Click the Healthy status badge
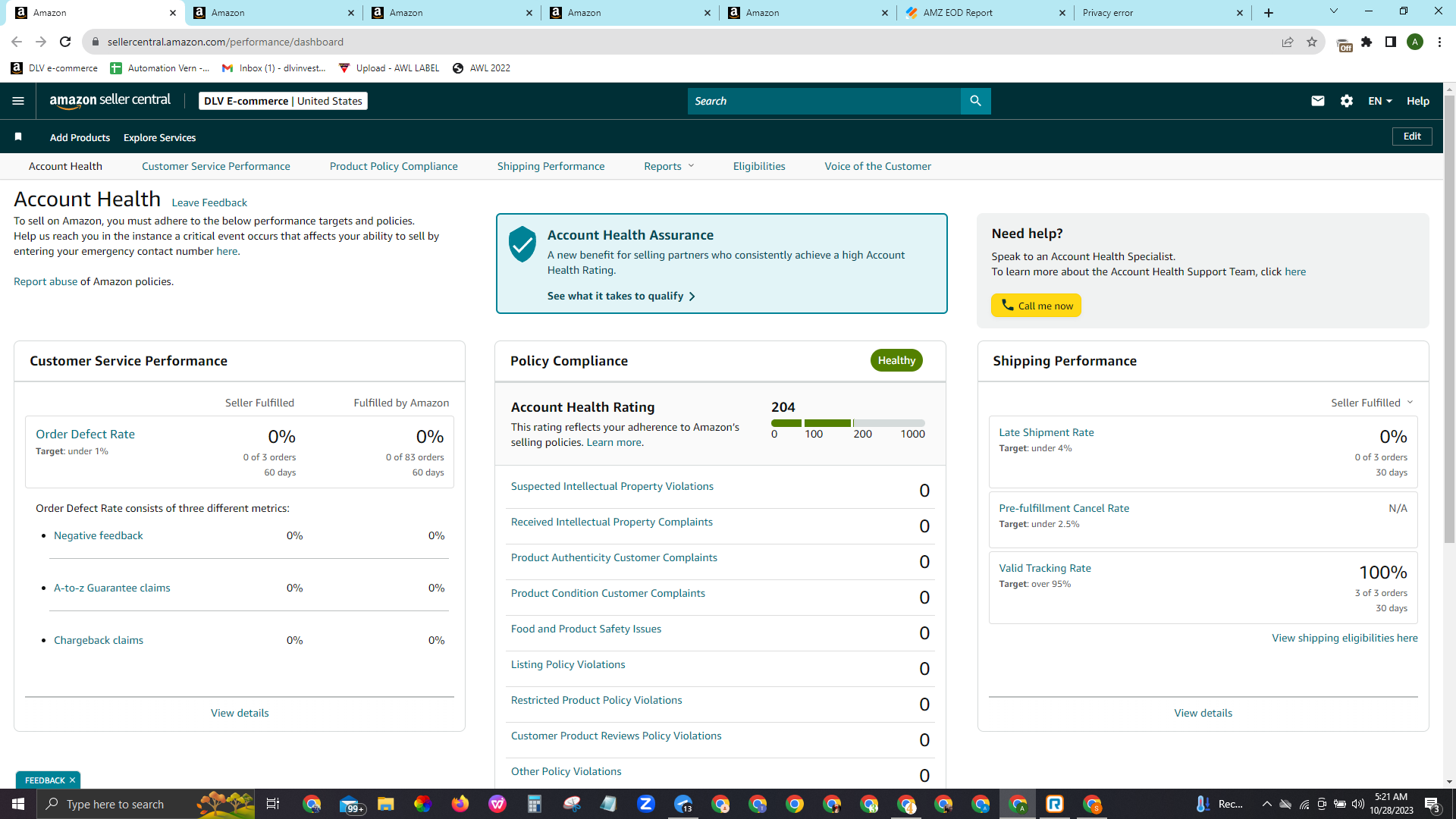Screen dimensions: 1456x819 [896, 360]
